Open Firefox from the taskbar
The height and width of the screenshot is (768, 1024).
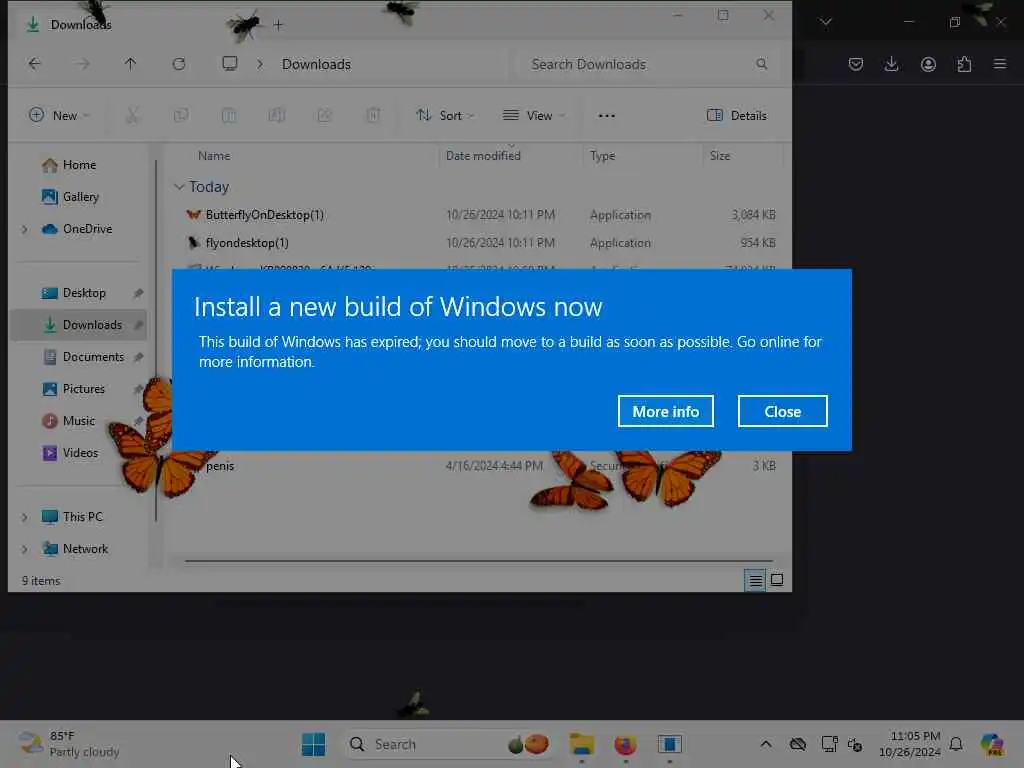pyautogui.click(x=625, y=744)
